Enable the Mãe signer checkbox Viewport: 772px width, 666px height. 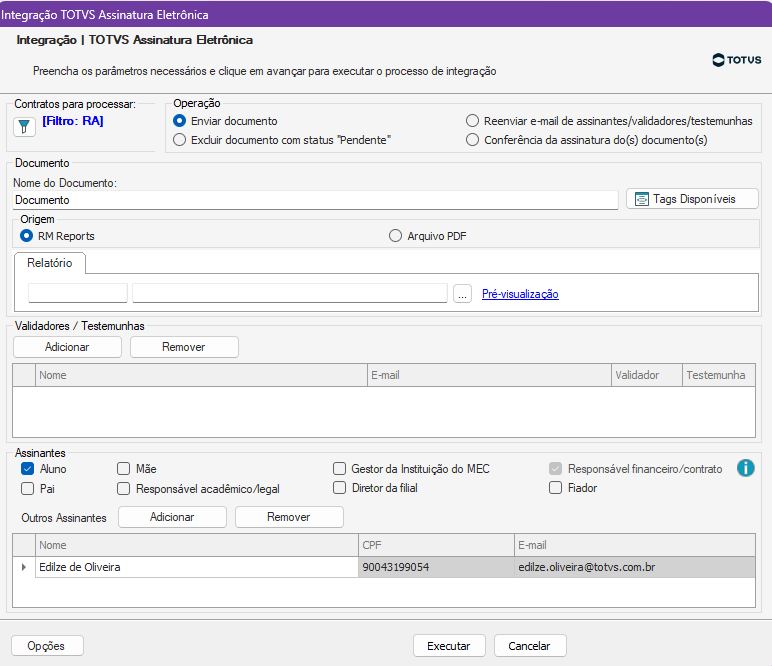[x=124, y=469]
